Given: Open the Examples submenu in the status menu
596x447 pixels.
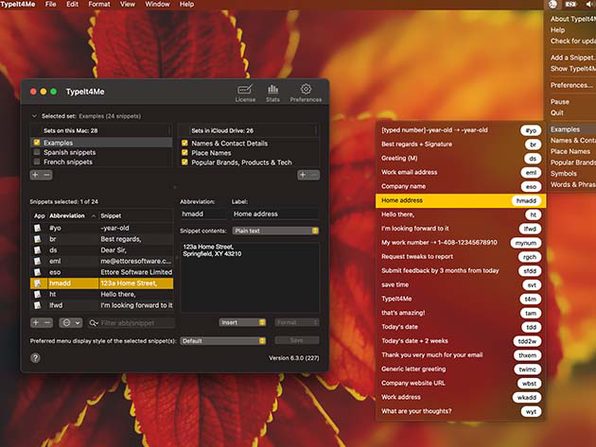Looking at the screenshot, I should (572, 129).
